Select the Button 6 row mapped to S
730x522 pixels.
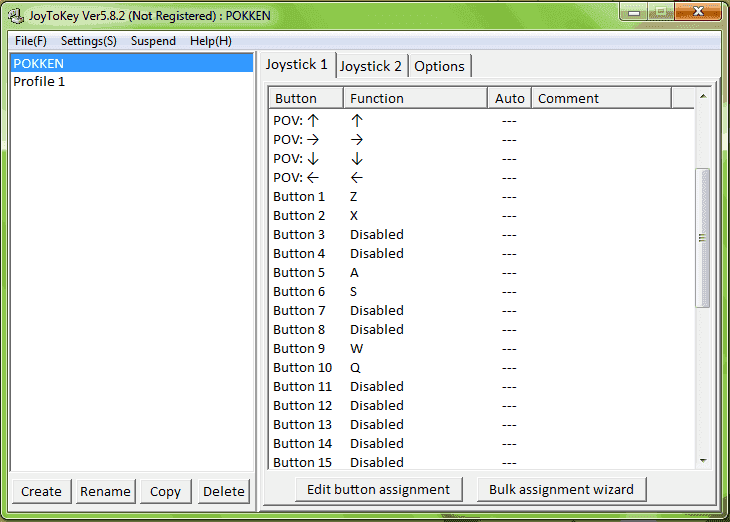click(482, 292)
